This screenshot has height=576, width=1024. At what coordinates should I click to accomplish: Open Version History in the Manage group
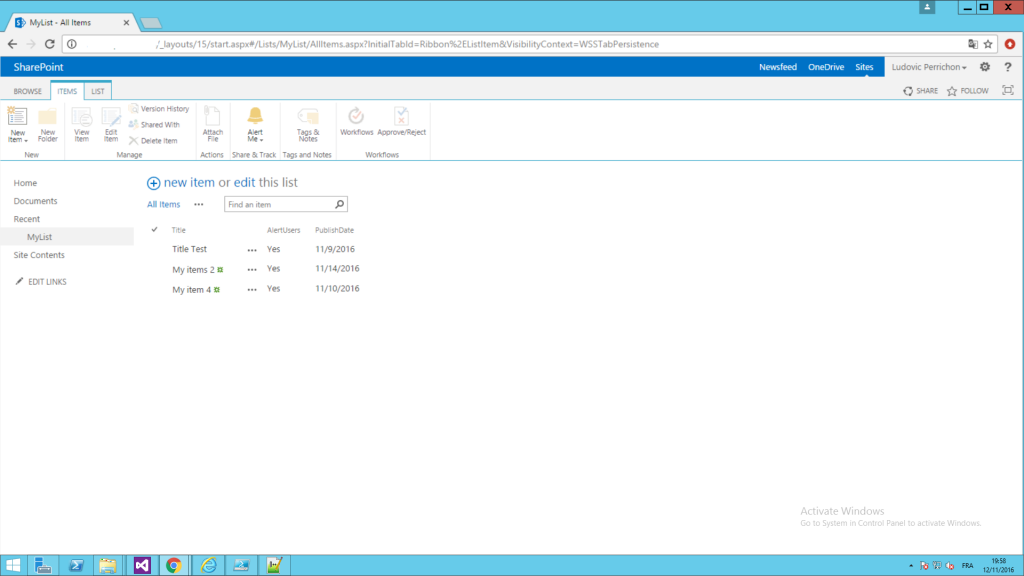point(159,109)
